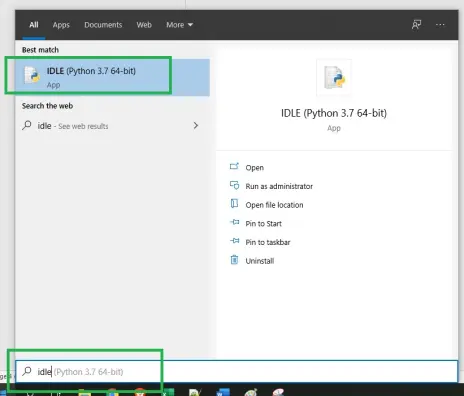This screenshot has width=464, height=396.
Task: Choose Run as administrator
Action: 279,186
